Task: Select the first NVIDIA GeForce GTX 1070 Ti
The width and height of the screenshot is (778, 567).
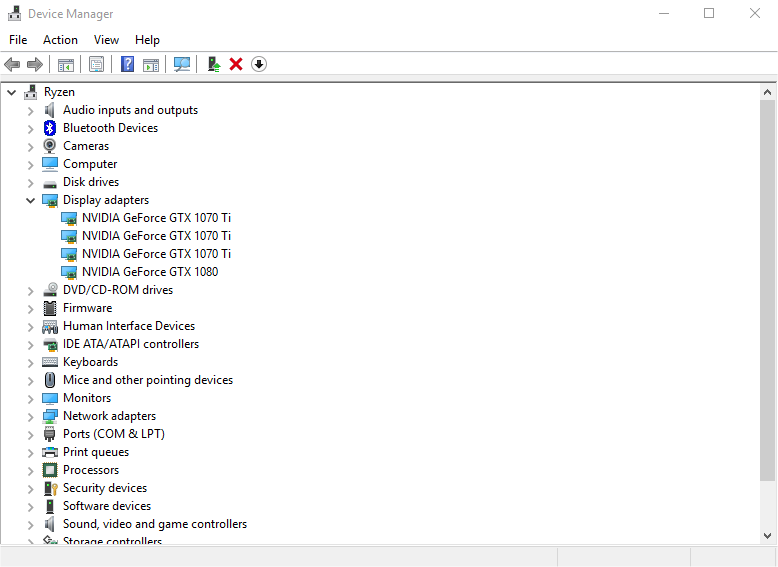Action: pyautogui.click(x=156, y=218)
